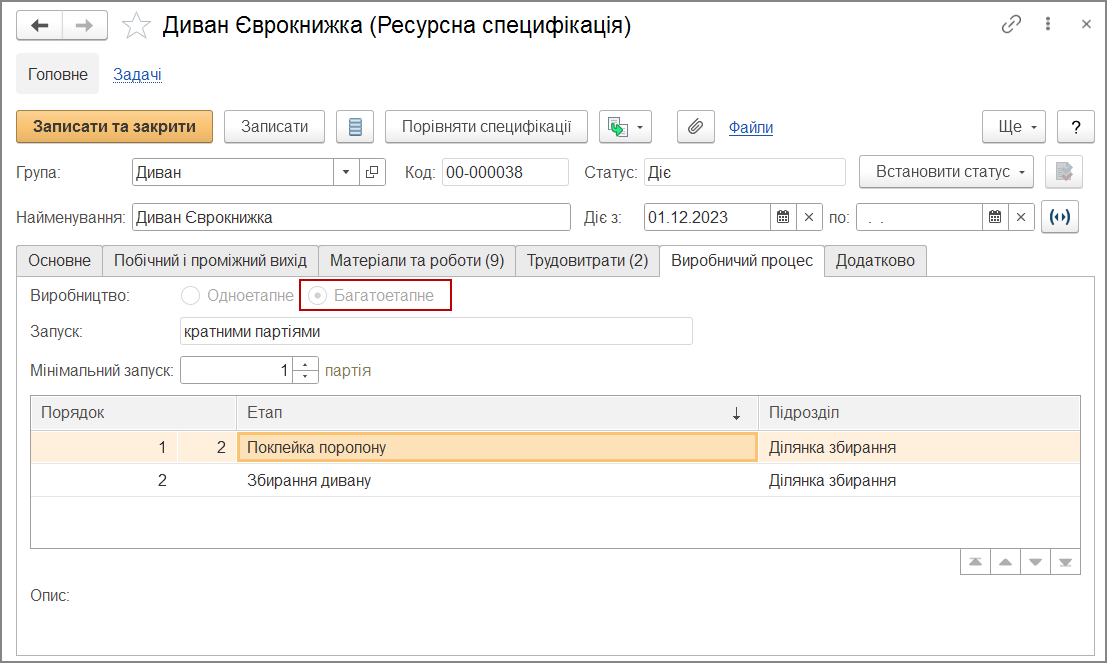
Task: Click the copy link icon
Action: [1011, 25]
